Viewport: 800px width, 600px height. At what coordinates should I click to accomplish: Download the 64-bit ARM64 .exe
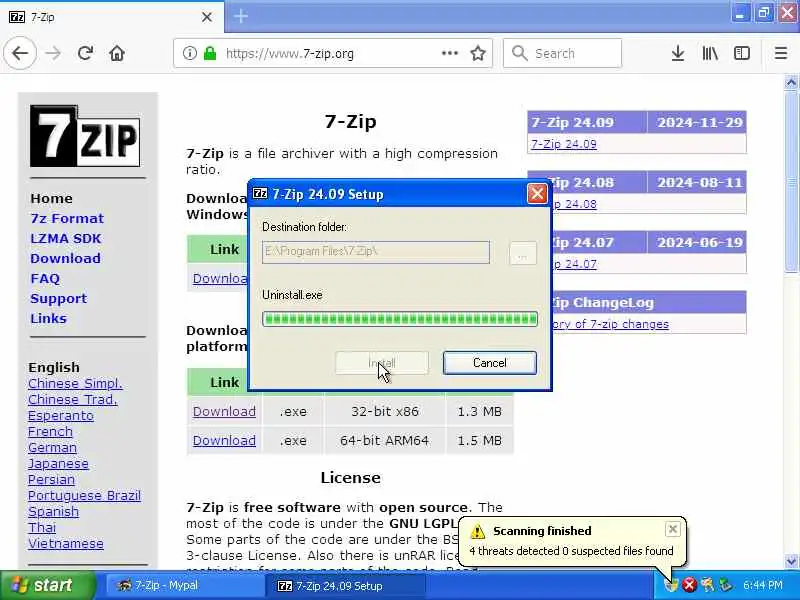click(x=224, y=440)
